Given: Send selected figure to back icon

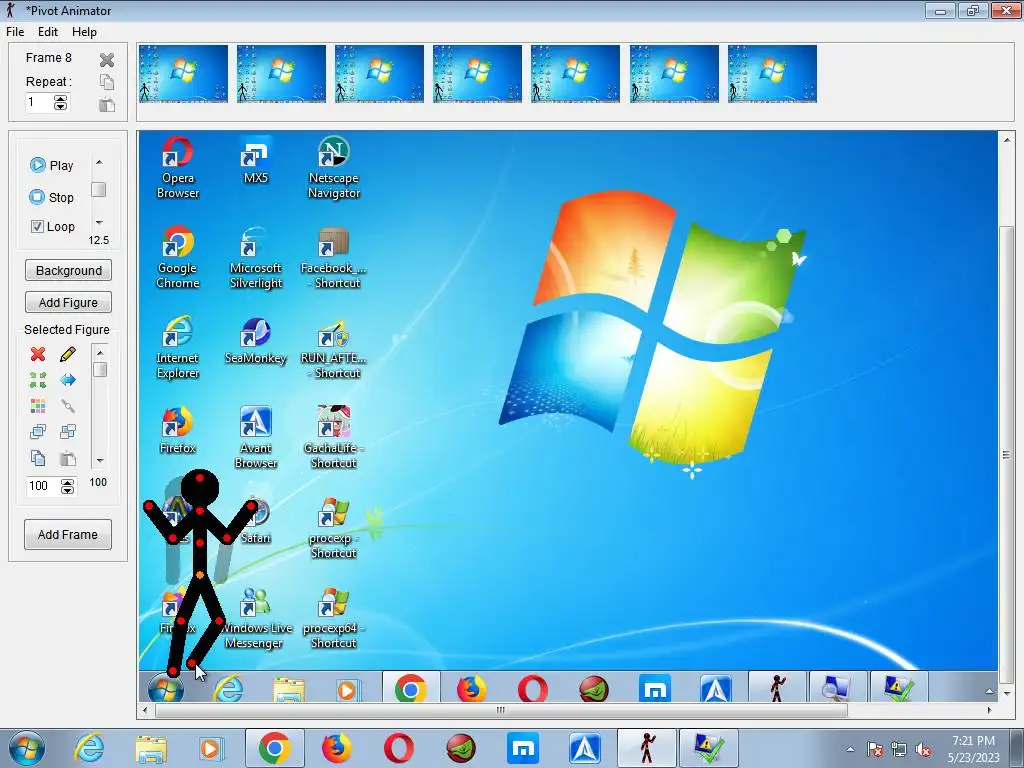Looking at the screenshot, I should 68,432.
